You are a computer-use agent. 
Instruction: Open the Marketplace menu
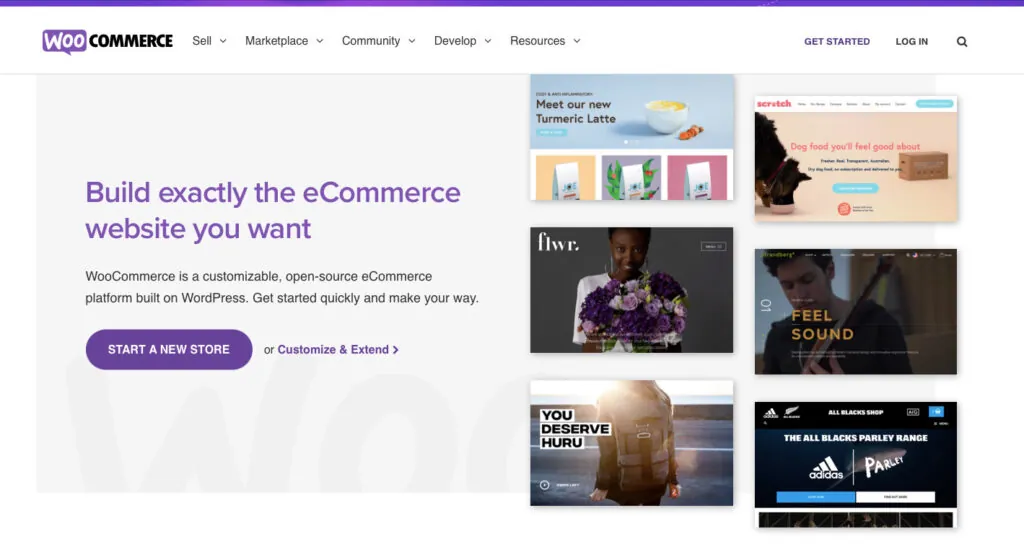click(x=276, y=41)
